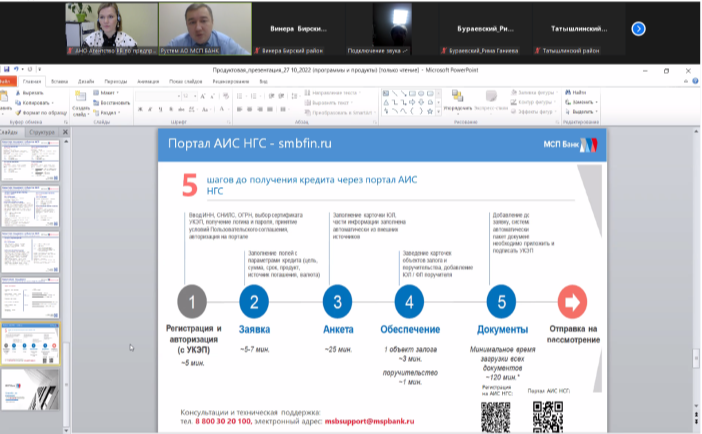This screenshot has width=702, height=434.
Task: Open the Font Color (A) swatch
Action: 221,109
